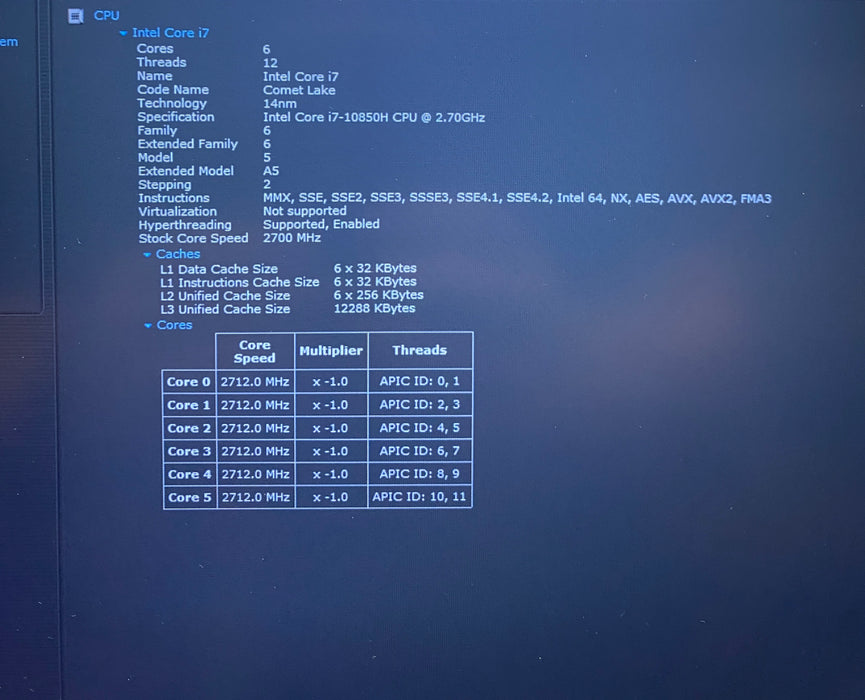The width and height of the screenshot is (865, 700).
Task: Open the CPU section heading
Action: click(106, 15)
